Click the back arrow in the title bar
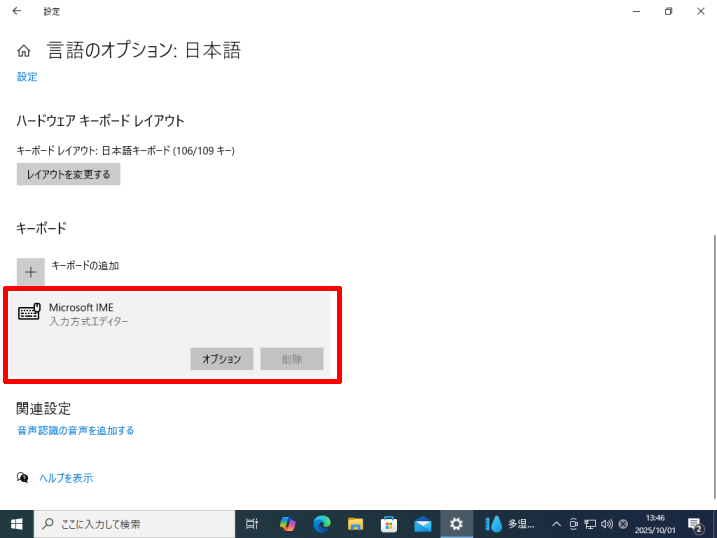Viewport: 717px width, 538px height. coord(17,11)
